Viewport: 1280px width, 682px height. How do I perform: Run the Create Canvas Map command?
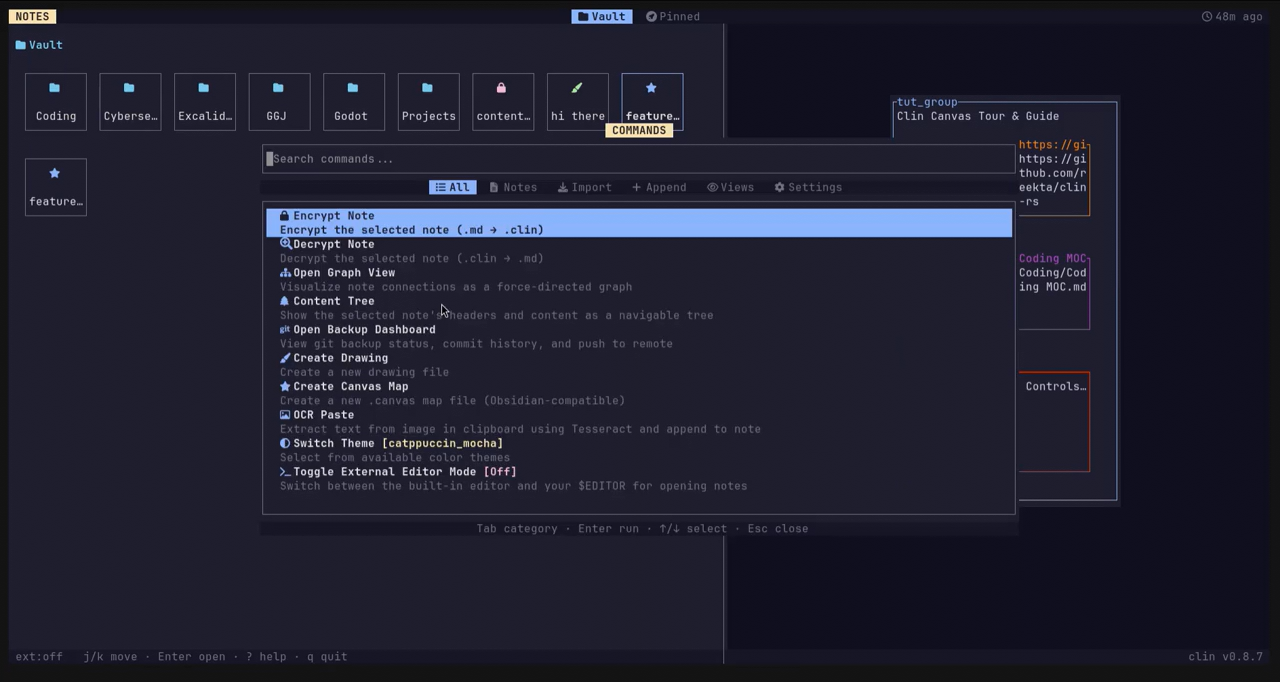pos(639,393)
